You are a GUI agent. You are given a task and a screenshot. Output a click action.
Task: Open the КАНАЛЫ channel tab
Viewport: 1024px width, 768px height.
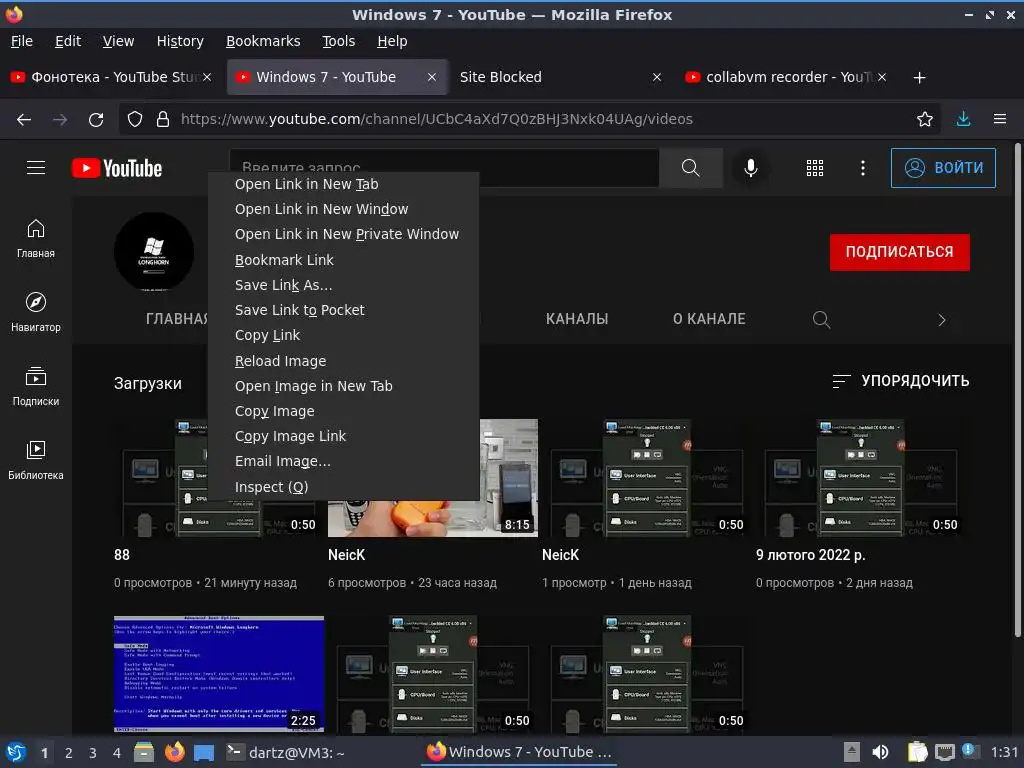point(577,319)
